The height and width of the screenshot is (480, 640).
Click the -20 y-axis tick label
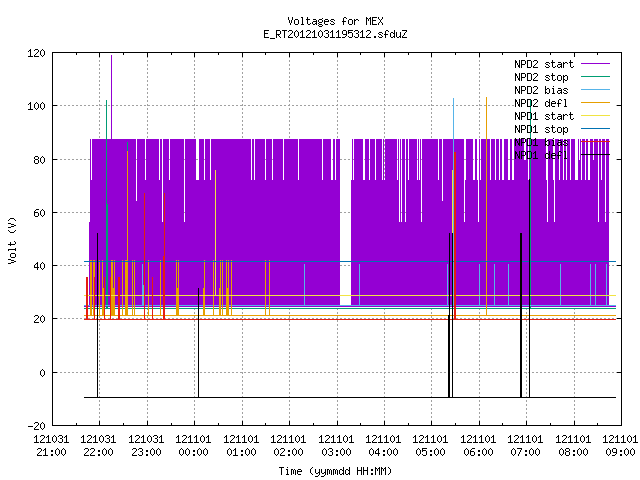click(x=36, y=426)
